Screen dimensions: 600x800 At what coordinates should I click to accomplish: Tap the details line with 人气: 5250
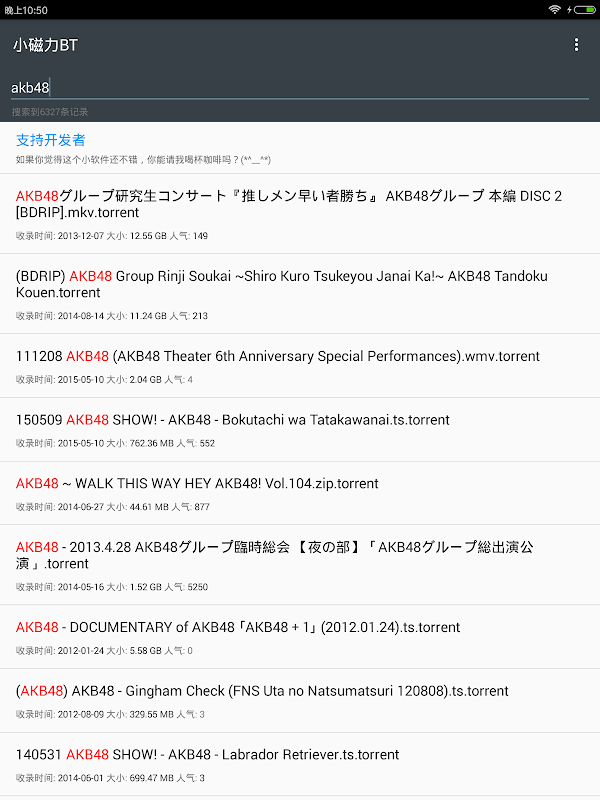coord(112,587)
